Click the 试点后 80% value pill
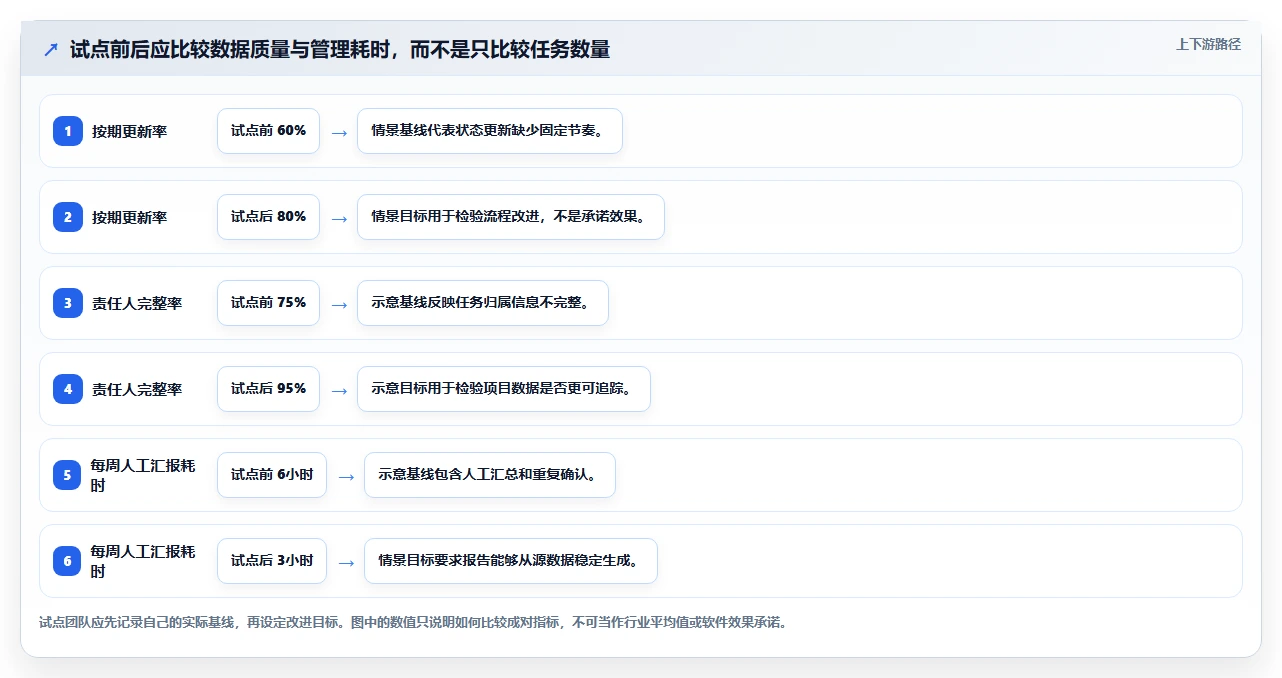Image resolution: width=1282 pixels, height=678 pixels. point(268,217)
